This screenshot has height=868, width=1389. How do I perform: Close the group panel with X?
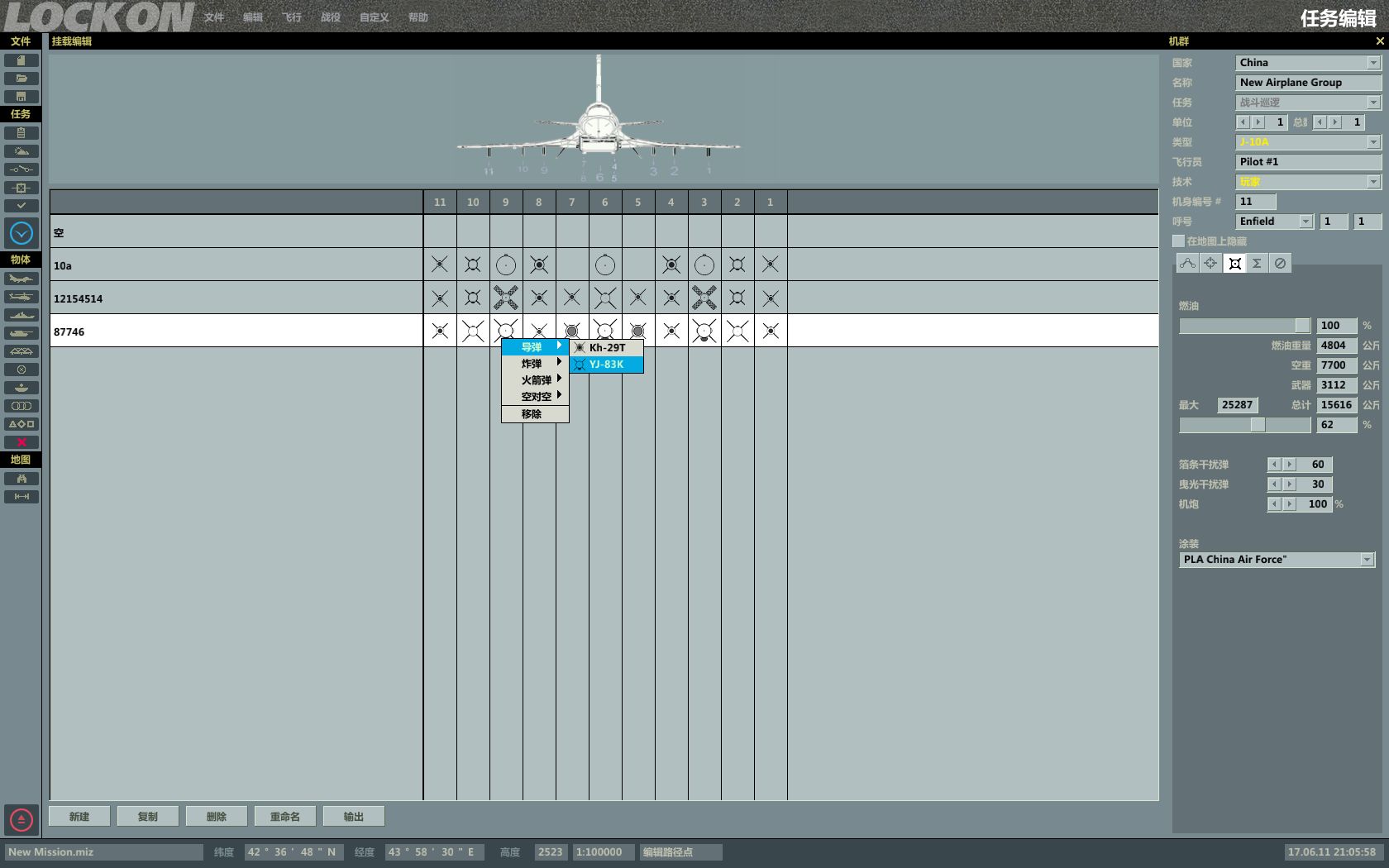1380,41
